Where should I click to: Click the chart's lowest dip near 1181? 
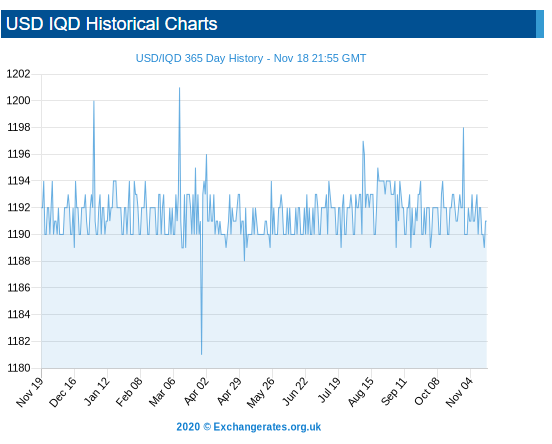[x=201, y=354]
